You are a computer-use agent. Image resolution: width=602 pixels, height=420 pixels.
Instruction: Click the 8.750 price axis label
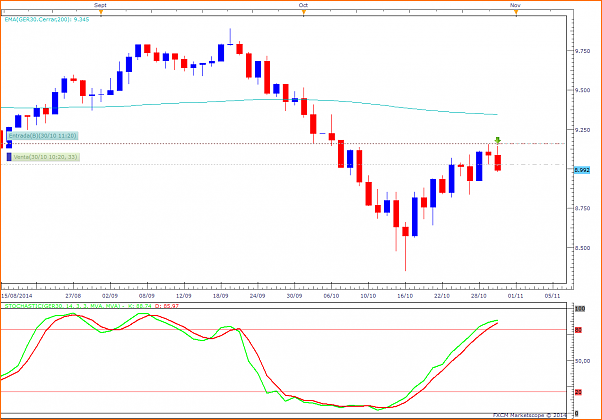582,208
